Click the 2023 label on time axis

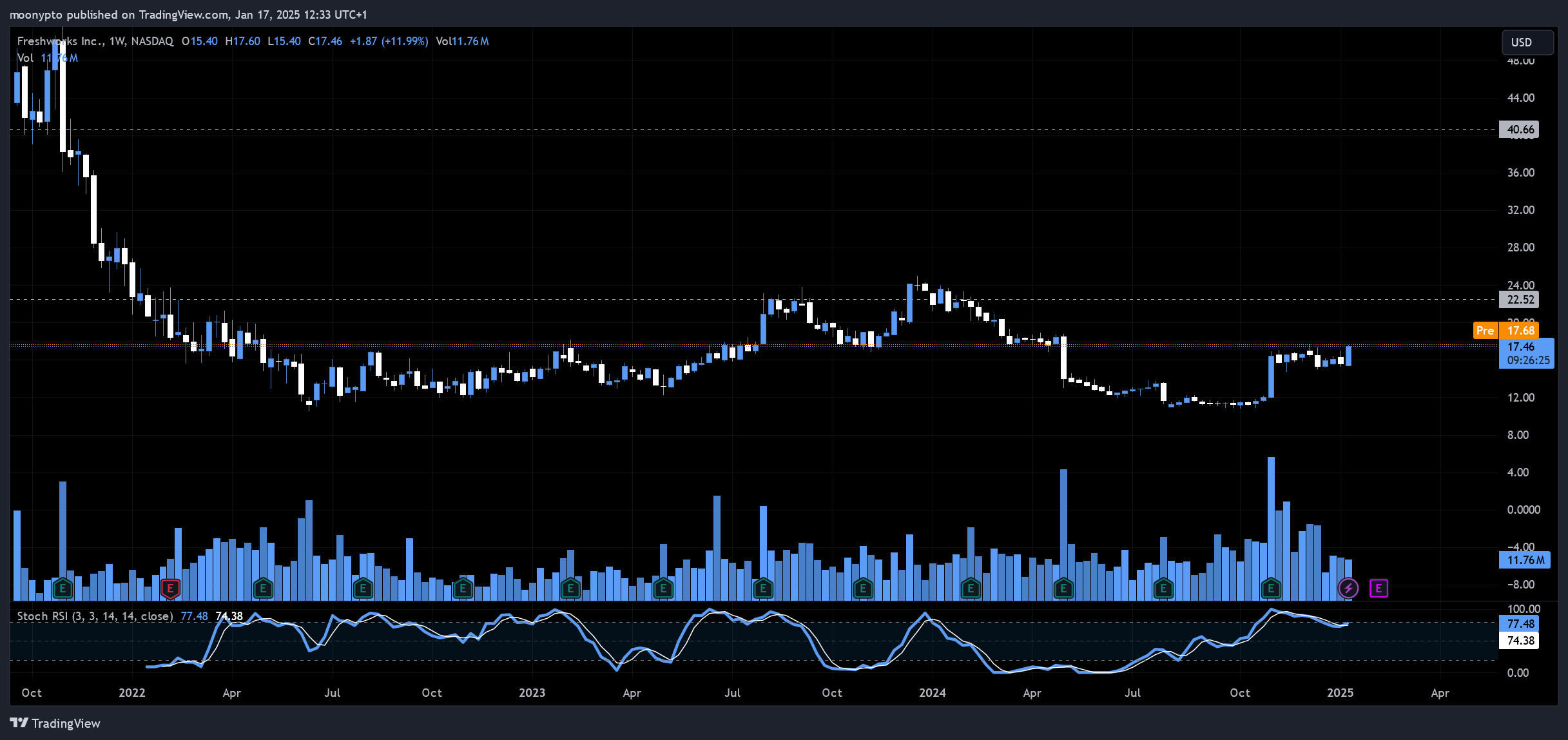[532, 693]
